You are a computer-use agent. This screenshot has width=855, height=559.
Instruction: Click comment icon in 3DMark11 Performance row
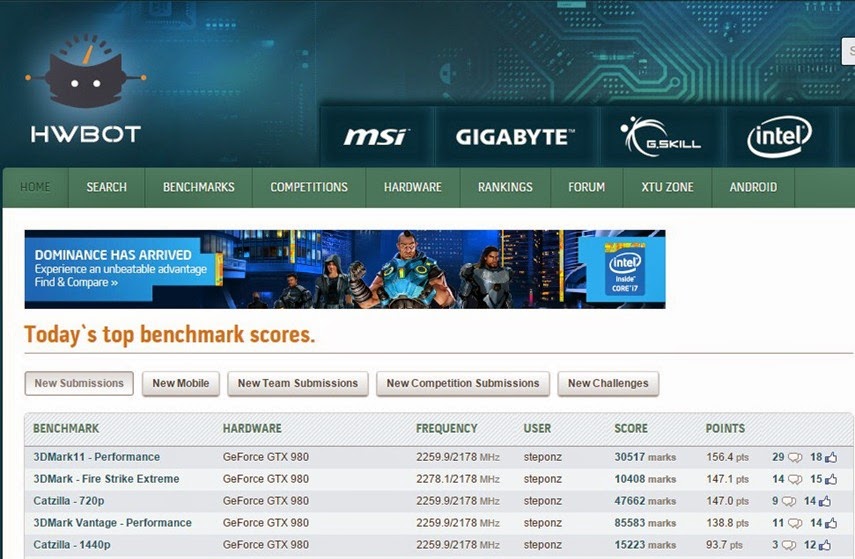[x=795, y=458]
